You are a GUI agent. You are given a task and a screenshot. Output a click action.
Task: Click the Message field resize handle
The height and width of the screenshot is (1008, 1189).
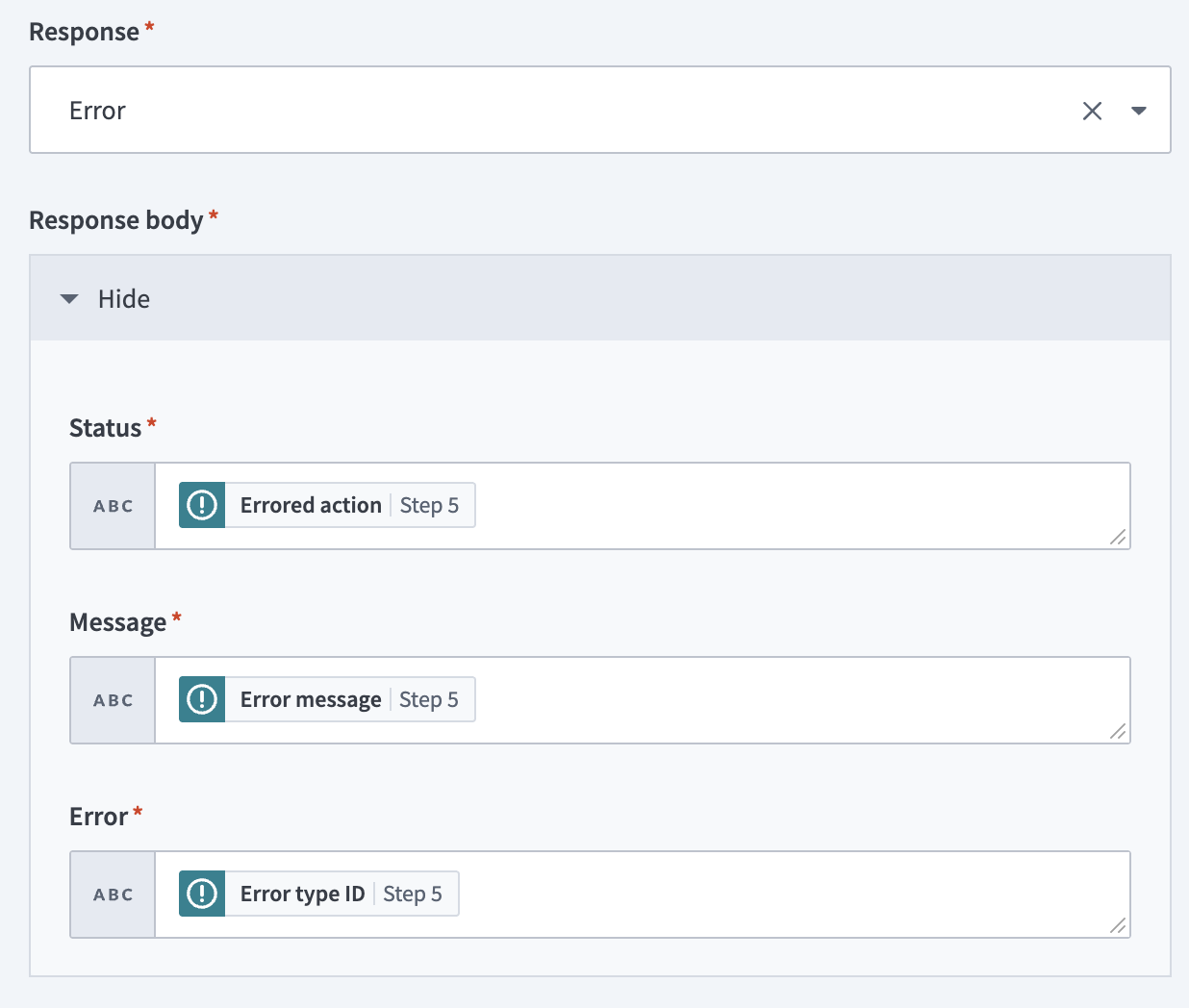pos(1118,732)
